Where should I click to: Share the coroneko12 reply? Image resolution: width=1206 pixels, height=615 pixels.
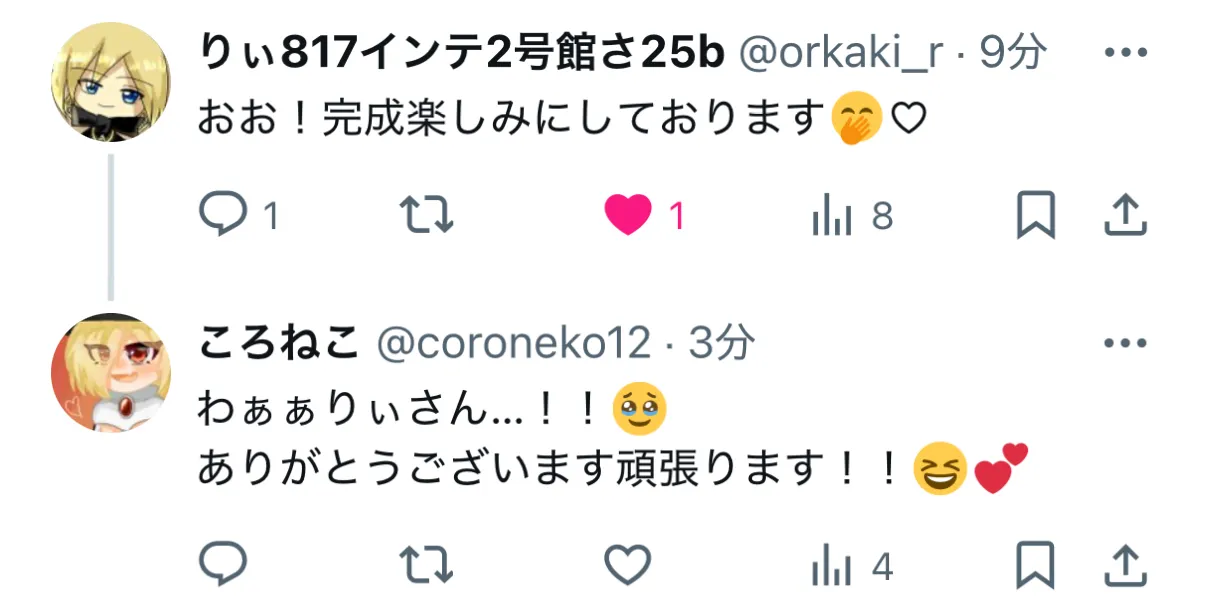pyautogui.click(x=1123, y=566)
